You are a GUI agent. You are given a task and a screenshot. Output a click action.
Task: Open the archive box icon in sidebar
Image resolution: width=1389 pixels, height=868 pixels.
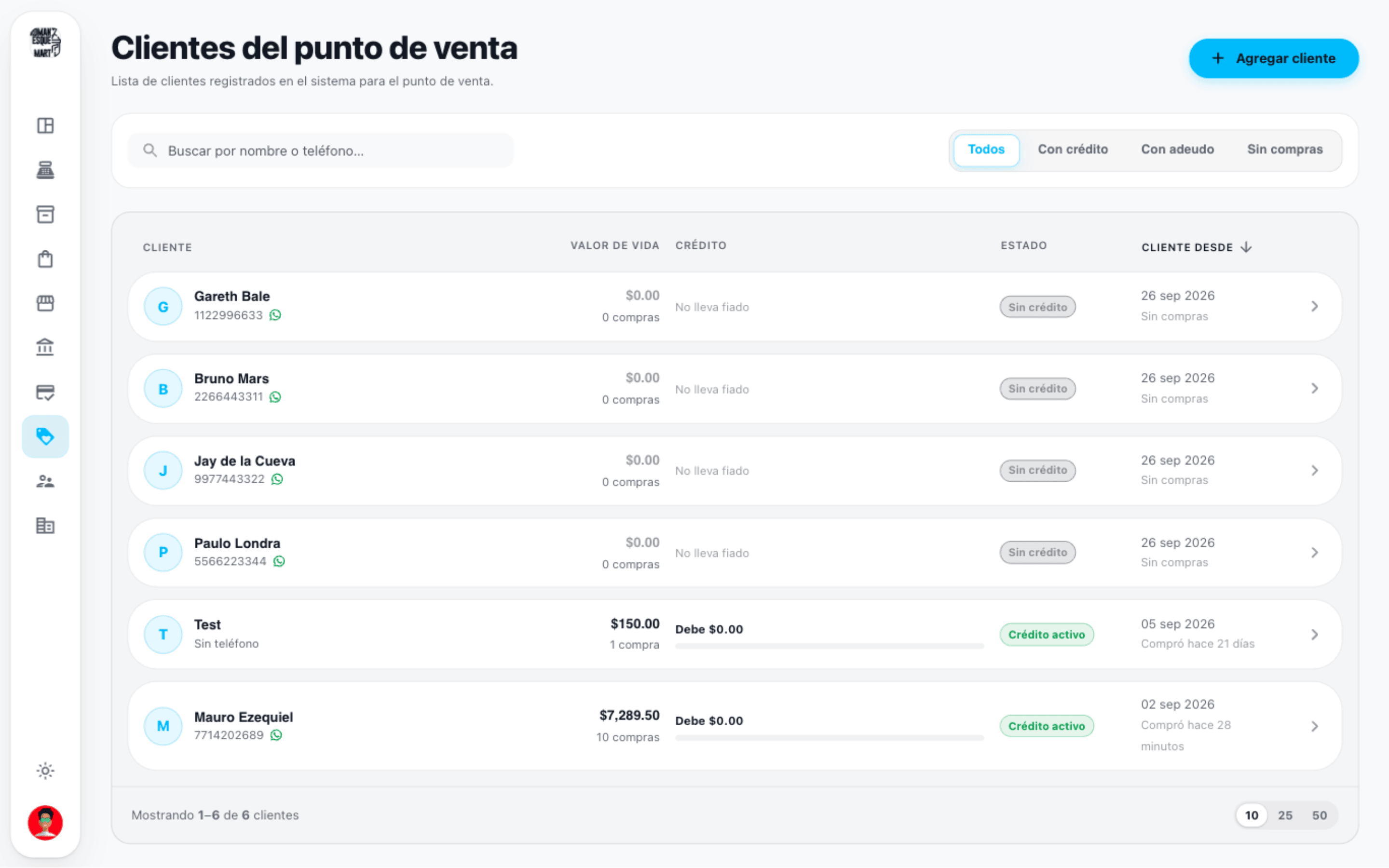(x=45, y=214)
